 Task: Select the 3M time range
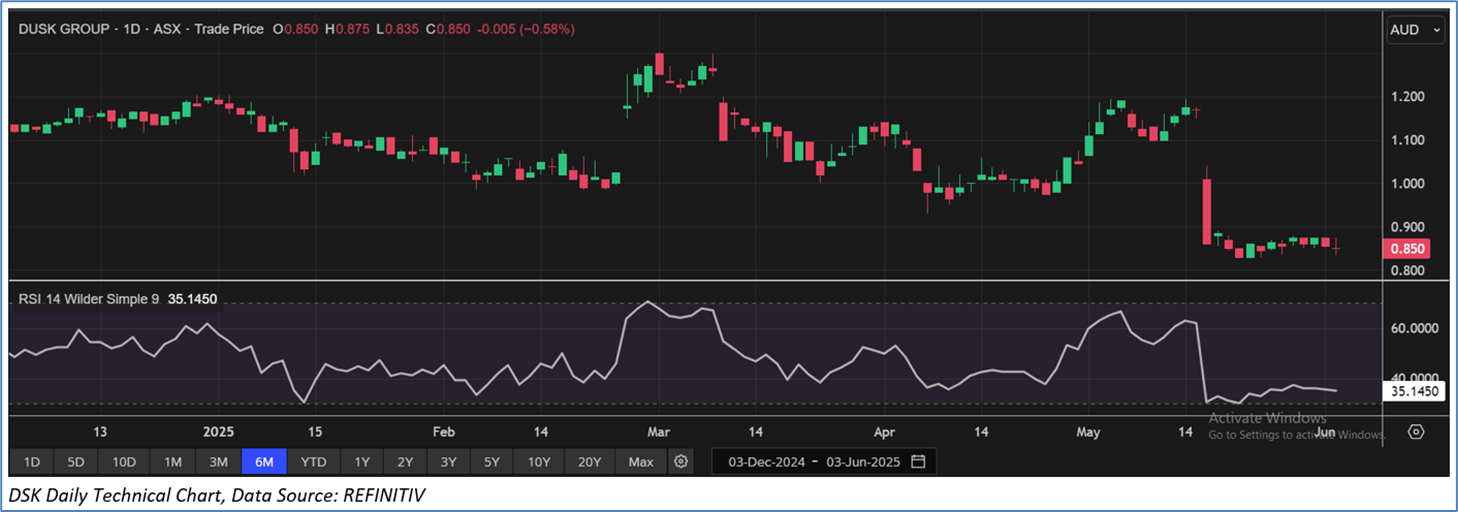(x=219, y=462)
